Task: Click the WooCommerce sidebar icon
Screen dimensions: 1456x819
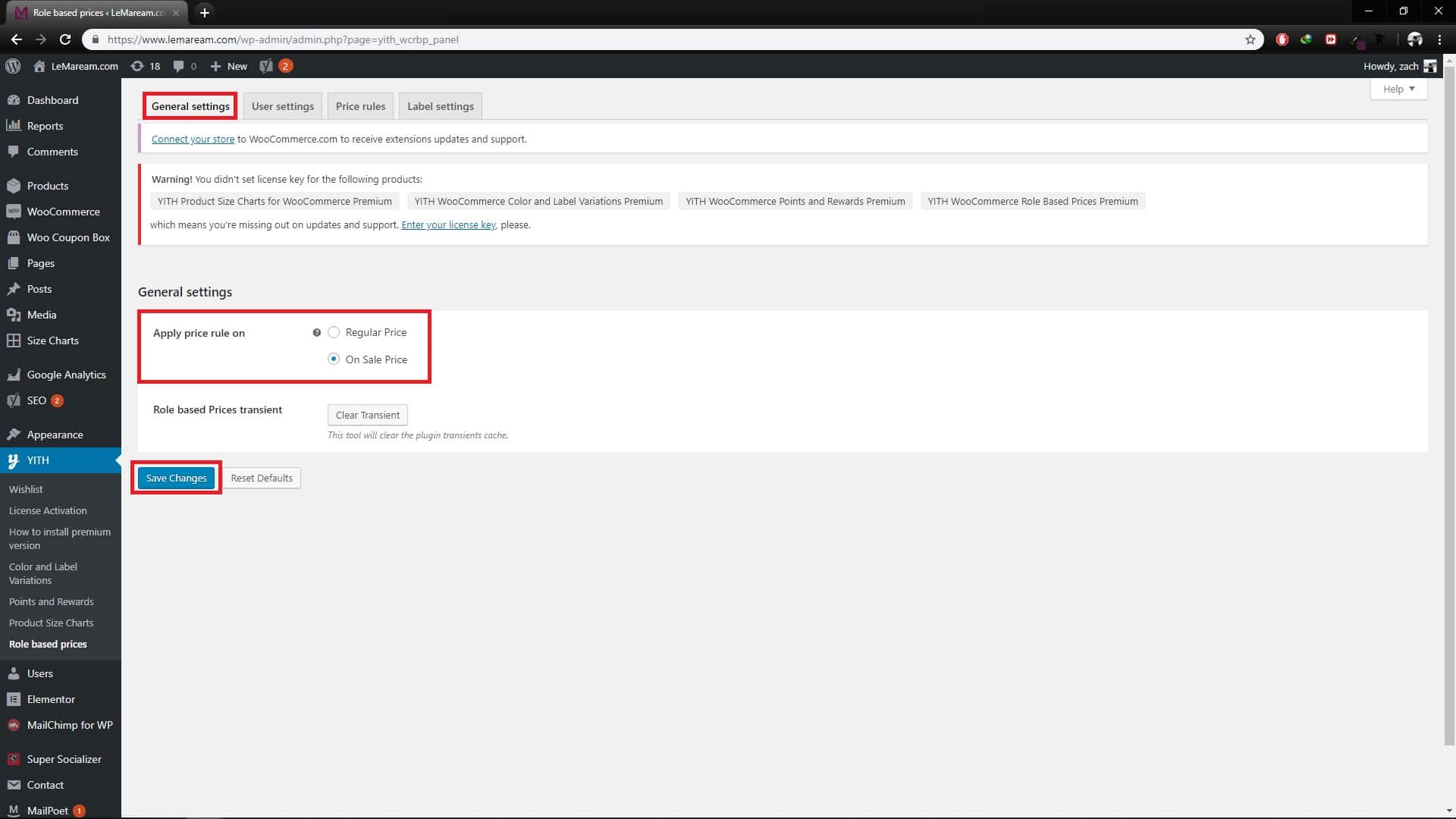Action: click(14, 212)
